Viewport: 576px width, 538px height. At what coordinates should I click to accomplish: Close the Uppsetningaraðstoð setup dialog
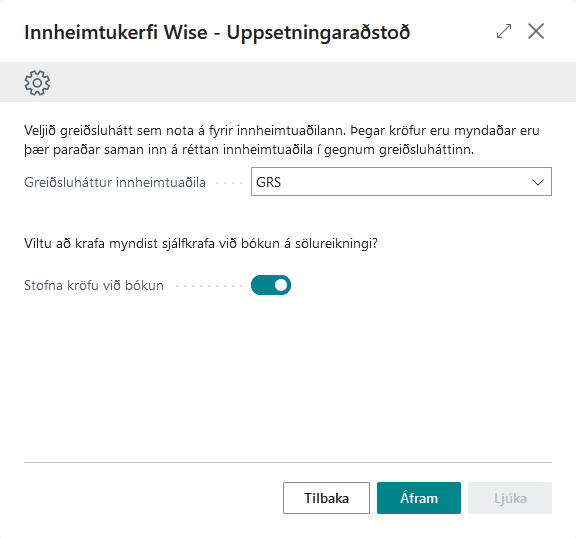pos(536,31)
